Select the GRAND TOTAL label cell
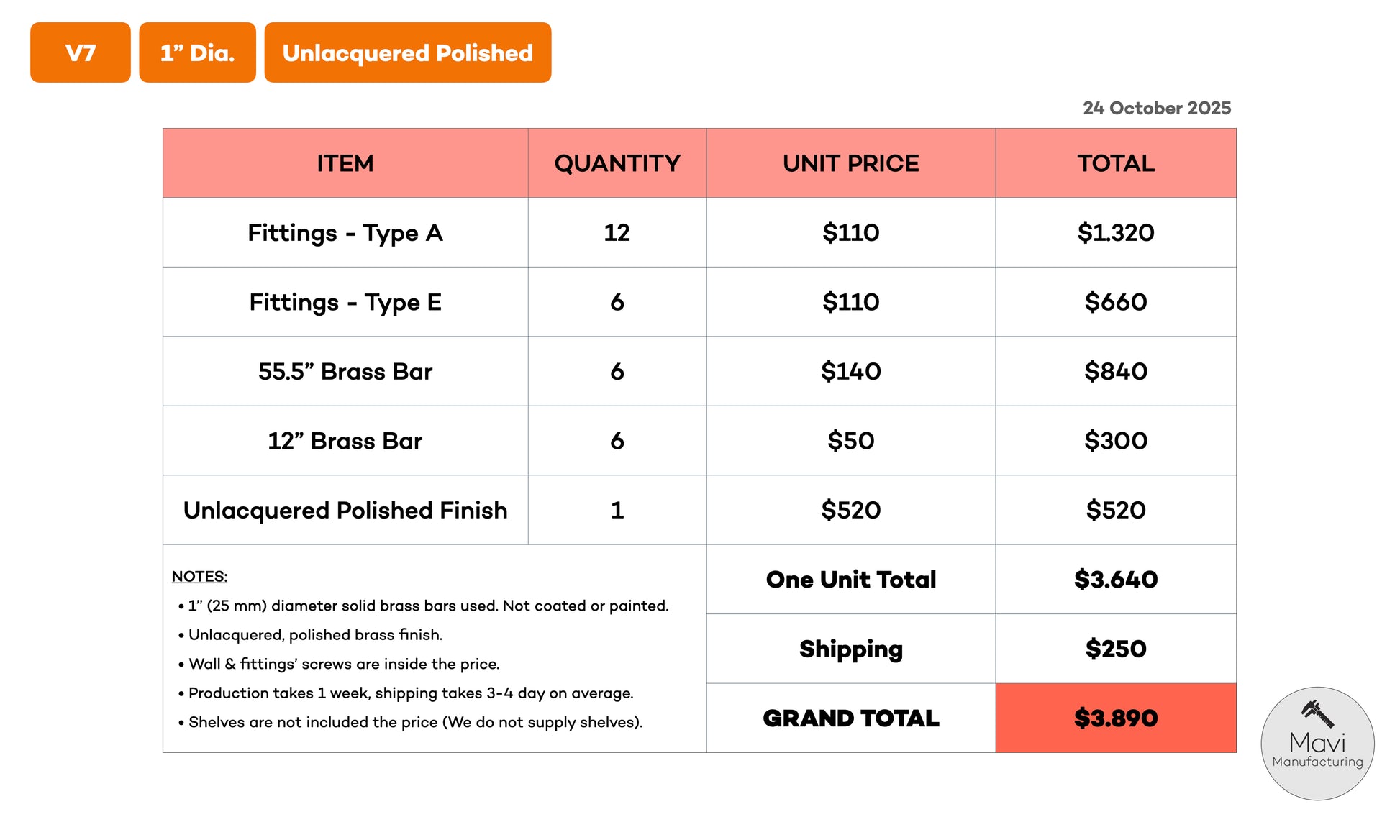Screen dimensions: 1400x840 [850, 718]
